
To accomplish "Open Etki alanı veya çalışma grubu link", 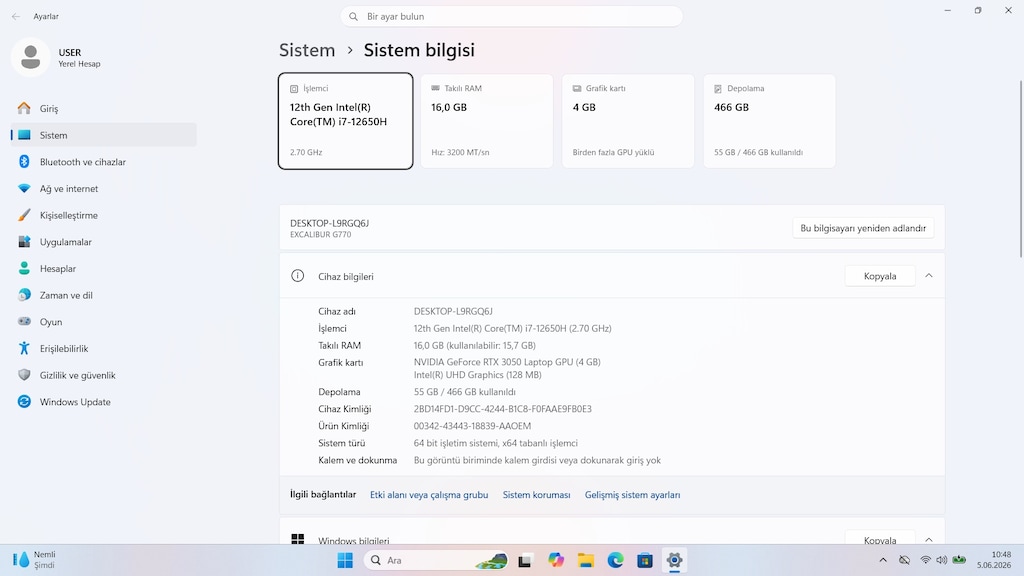I will click(x=429, y=495).
